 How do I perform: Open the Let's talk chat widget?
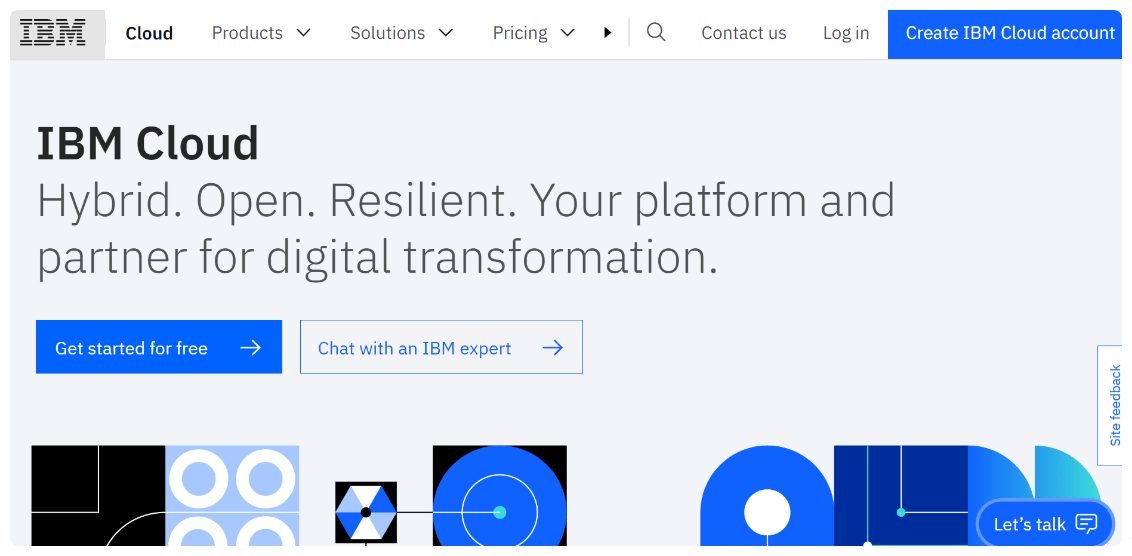1030,524
